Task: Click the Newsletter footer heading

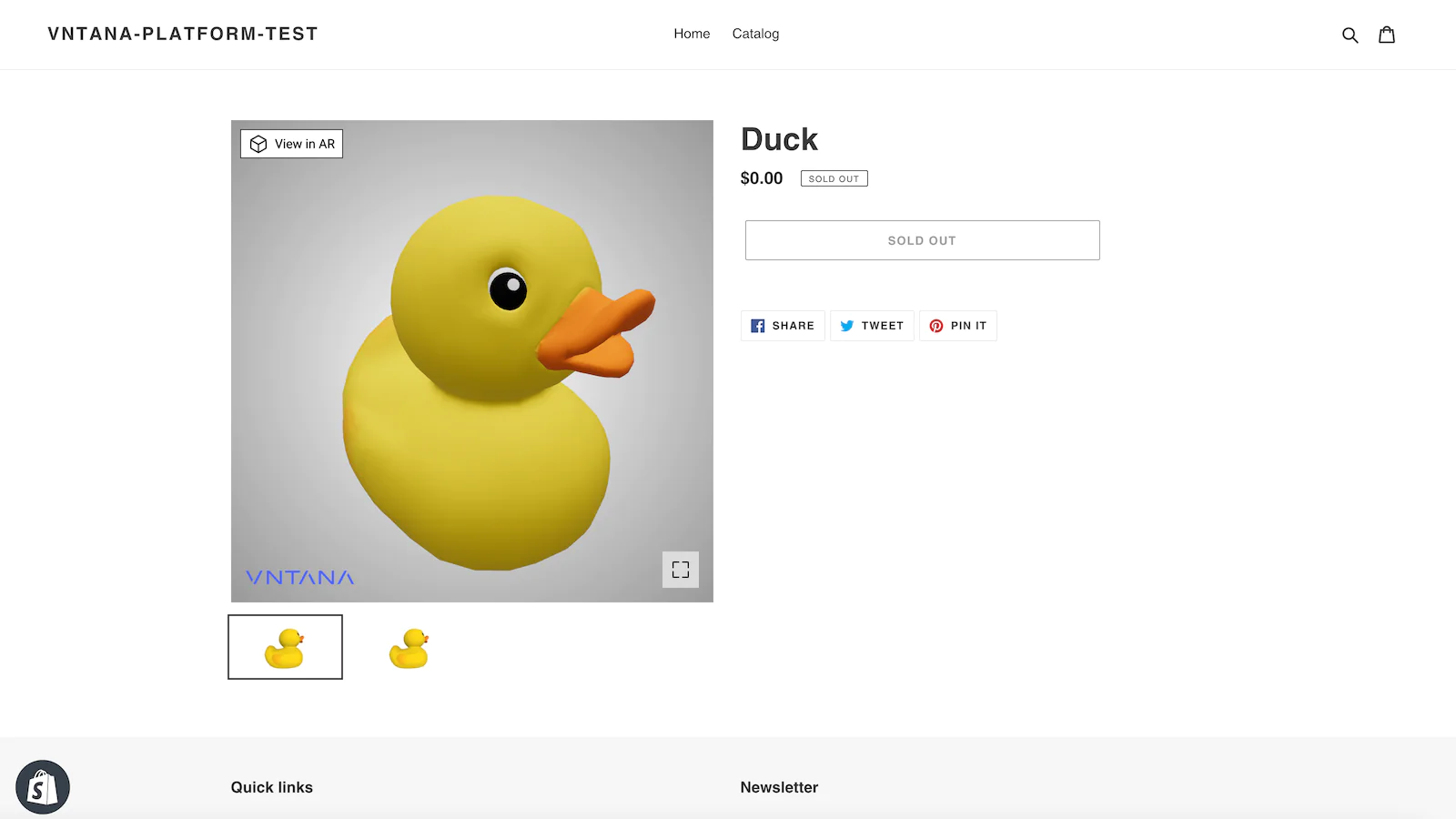Action: [x=779, y=787]
